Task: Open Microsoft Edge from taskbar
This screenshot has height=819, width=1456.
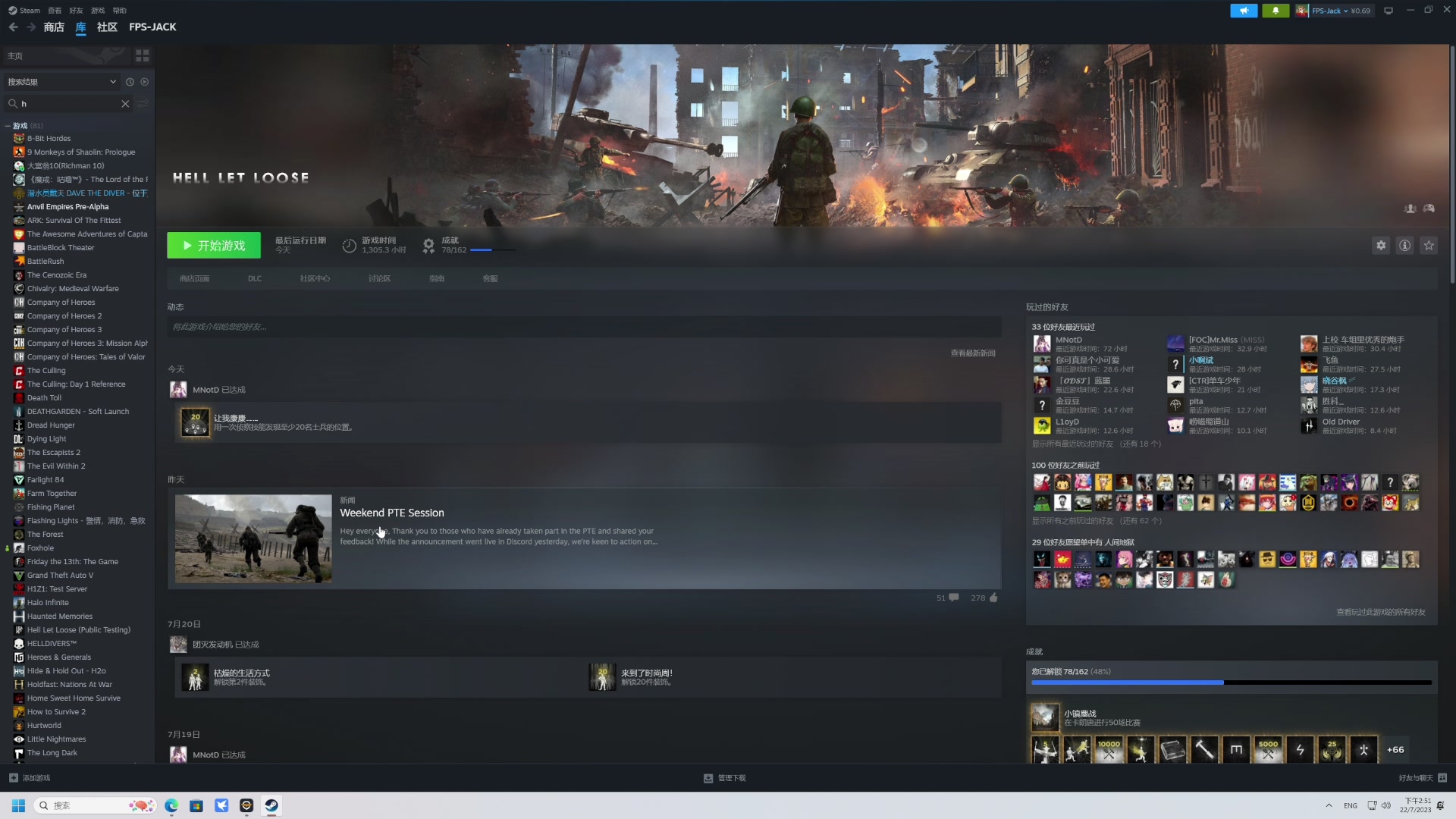Action: 171,805
